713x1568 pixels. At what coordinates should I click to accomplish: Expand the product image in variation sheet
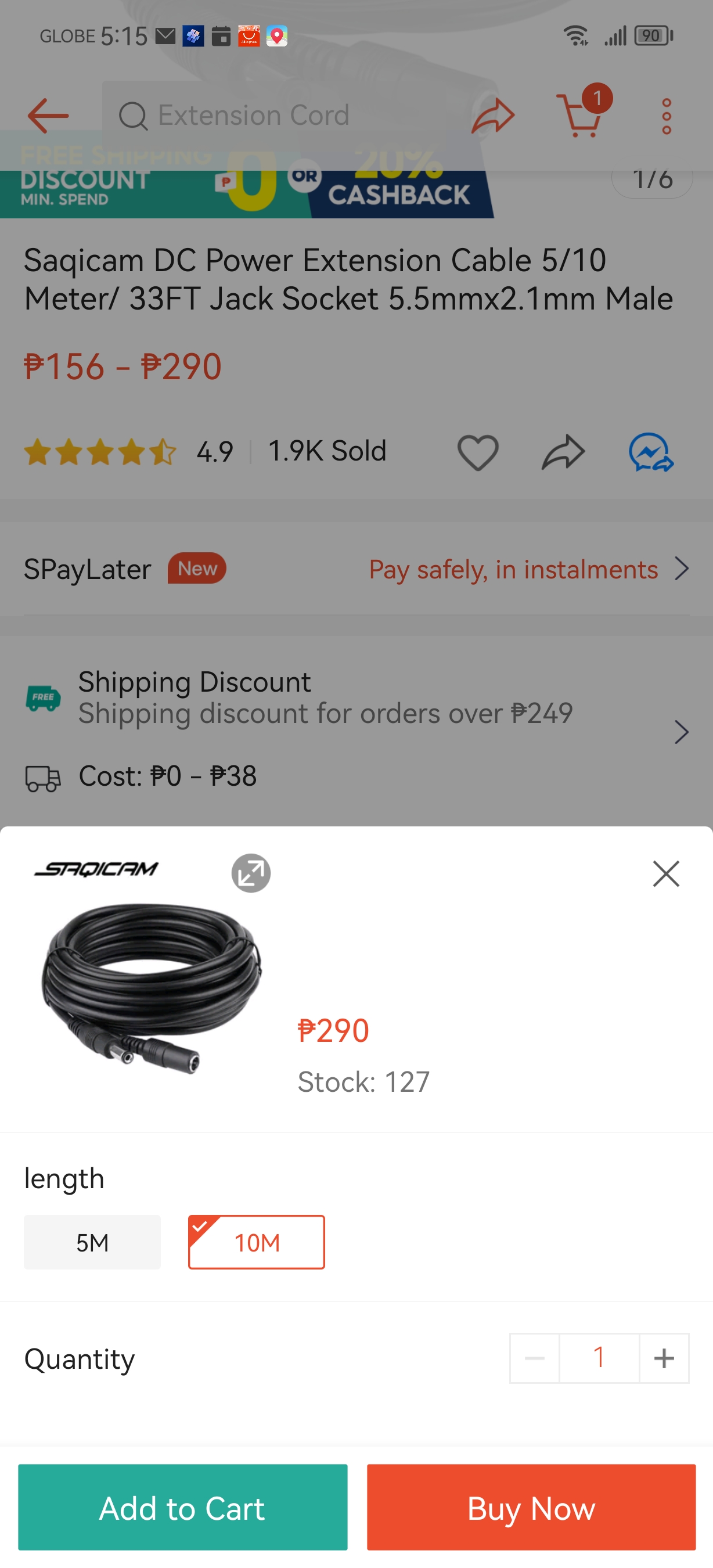(251, 873)
